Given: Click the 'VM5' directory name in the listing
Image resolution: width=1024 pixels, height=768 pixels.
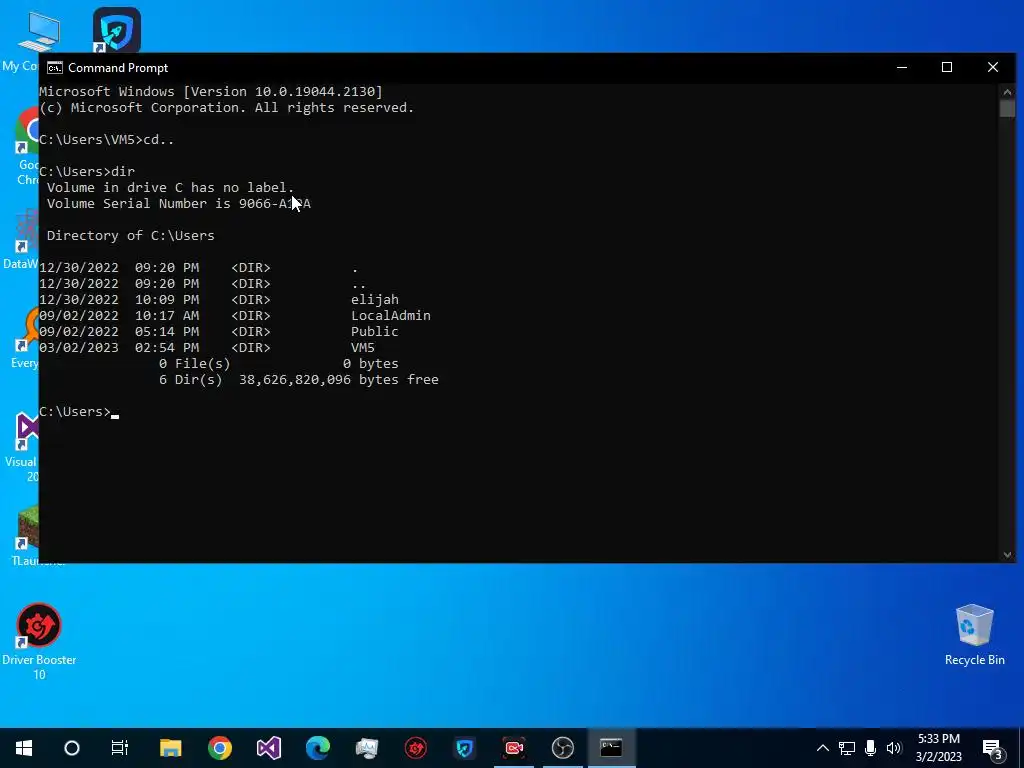Looking at the screenshot, I should pyautogui.click(x=362, y=347).
